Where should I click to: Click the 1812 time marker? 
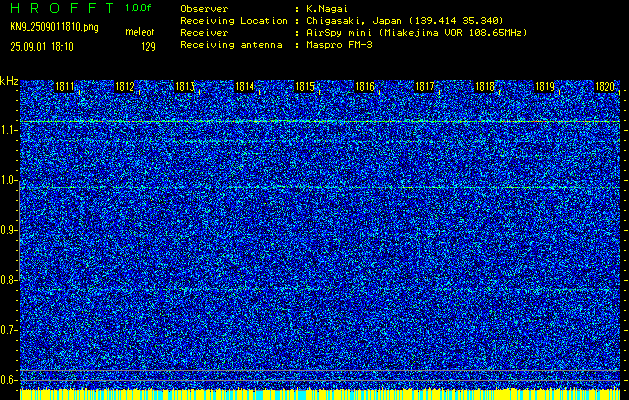click(x=124, y=87)
